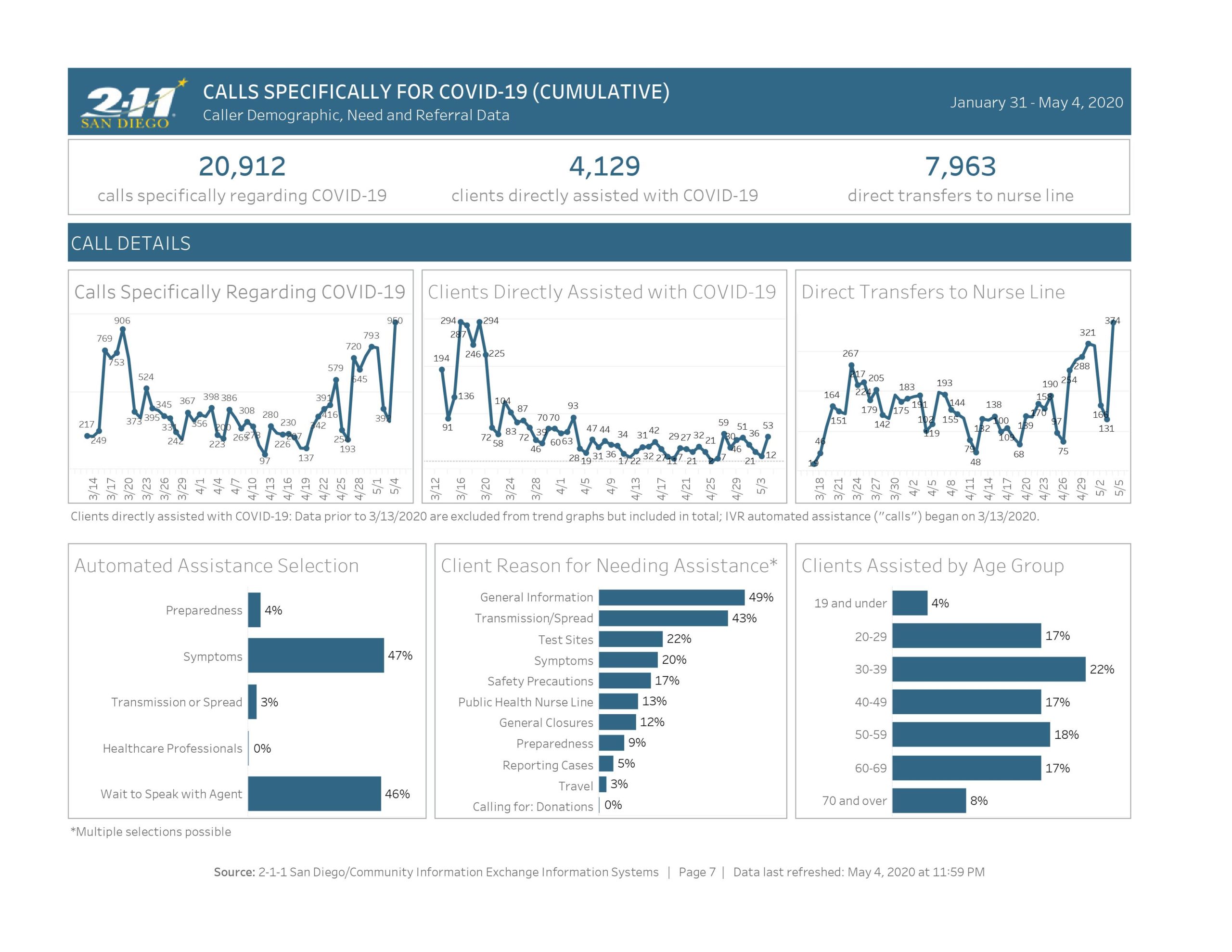1232x952 pixels.
Task: Click the January 31 - May 4, 2020 date range
Action: click(1036, 102)
